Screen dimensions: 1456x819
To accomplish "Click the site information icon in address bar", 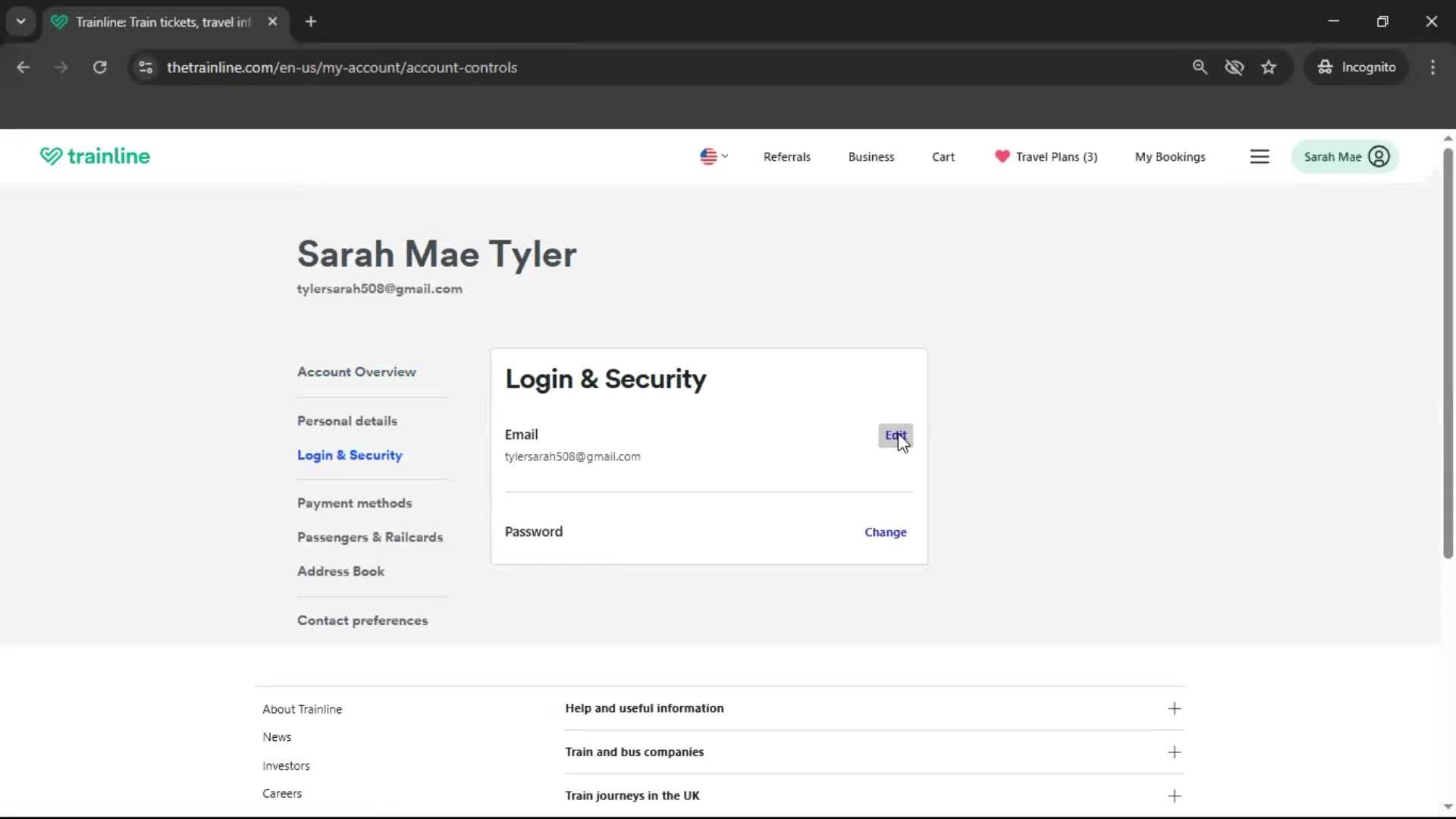I will (146, 67).
